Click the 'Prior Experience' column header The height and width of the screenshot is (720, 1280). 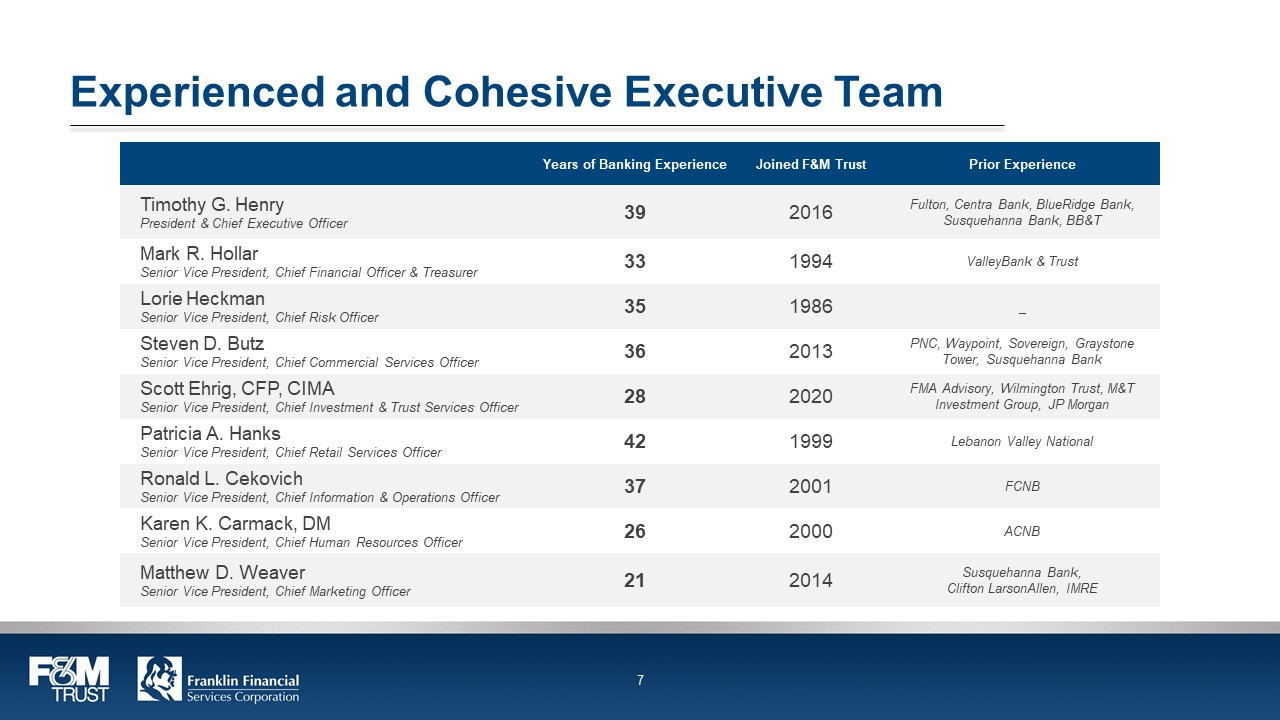1022,164
